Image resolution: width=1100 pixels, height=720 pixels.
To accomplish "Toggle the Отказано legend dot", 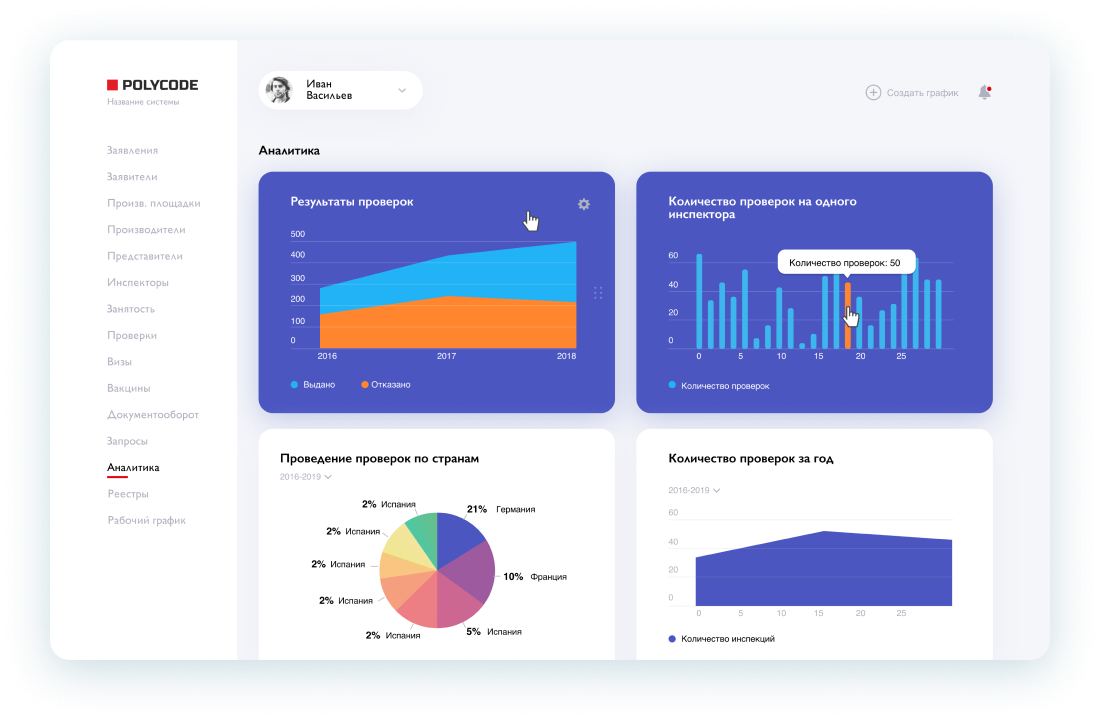I will pos(365,385).
